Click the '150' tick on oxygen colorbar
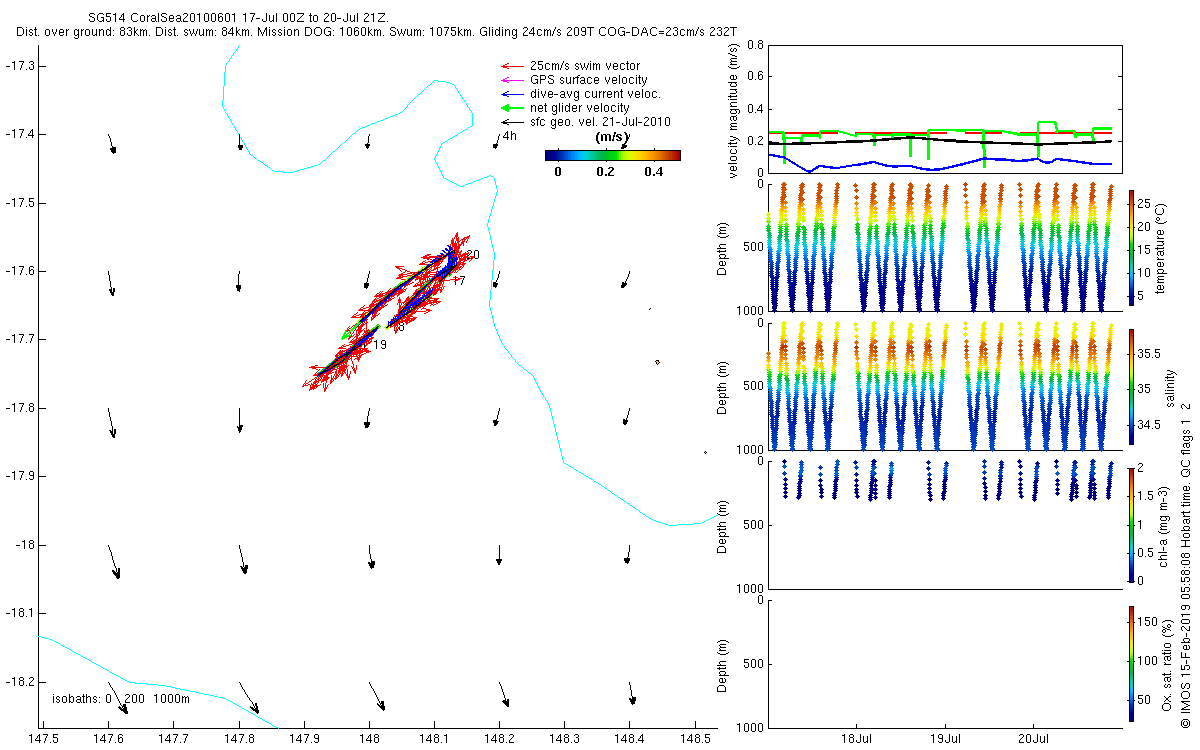The image size is (1200, 750). (x=1147, y=621)
